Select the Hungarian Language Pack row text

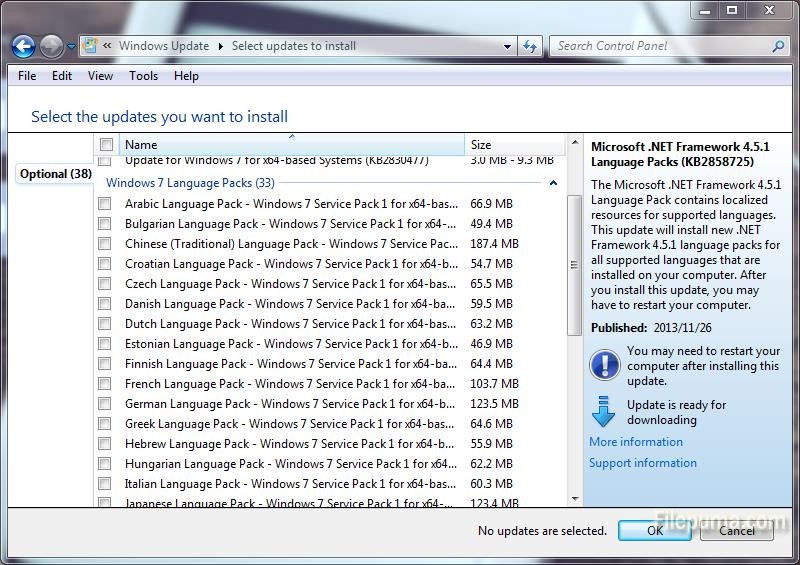[x=291, y=464]
